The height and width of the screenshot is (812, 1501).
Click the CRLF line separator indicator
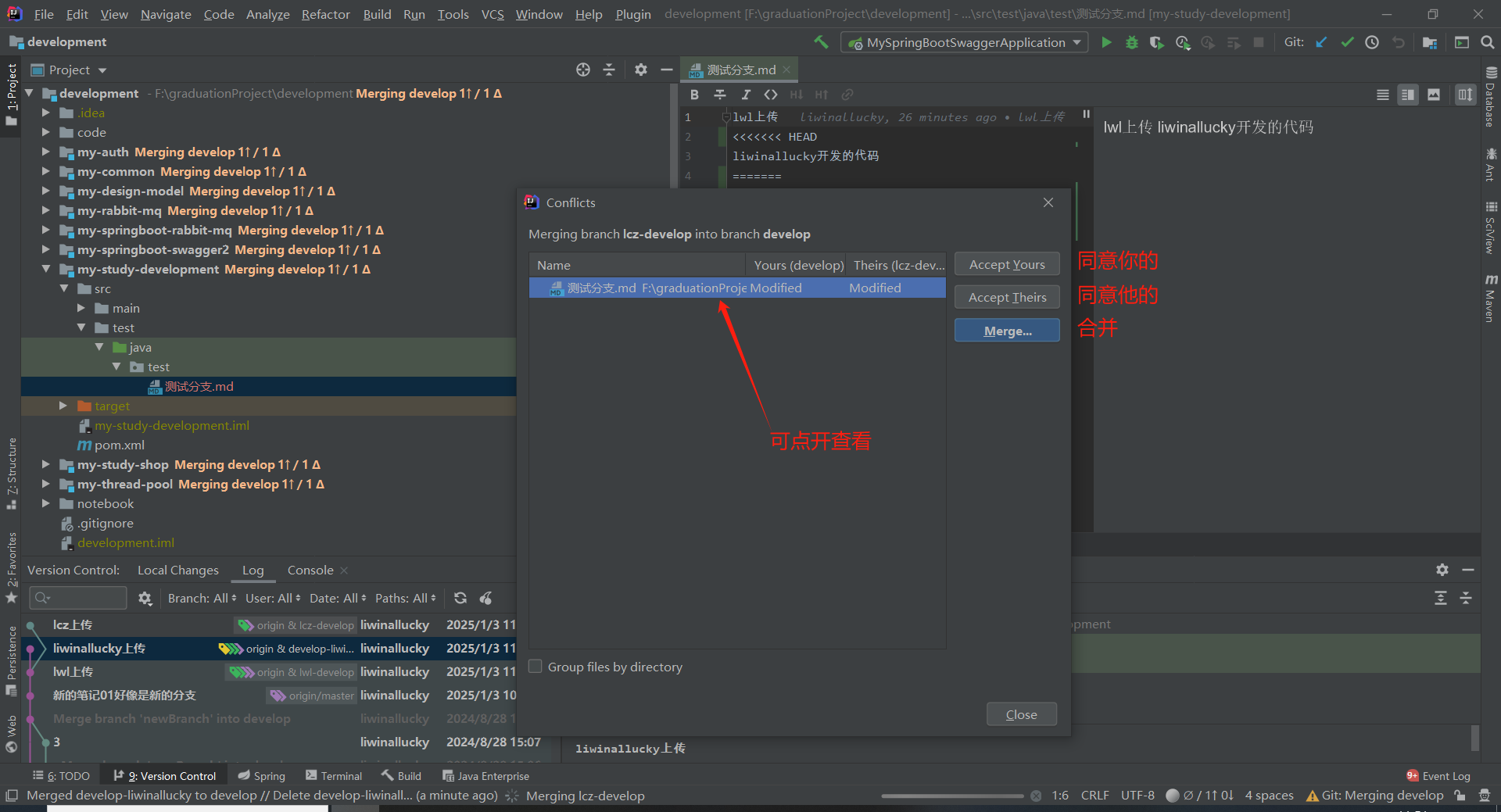(1094, 796)
